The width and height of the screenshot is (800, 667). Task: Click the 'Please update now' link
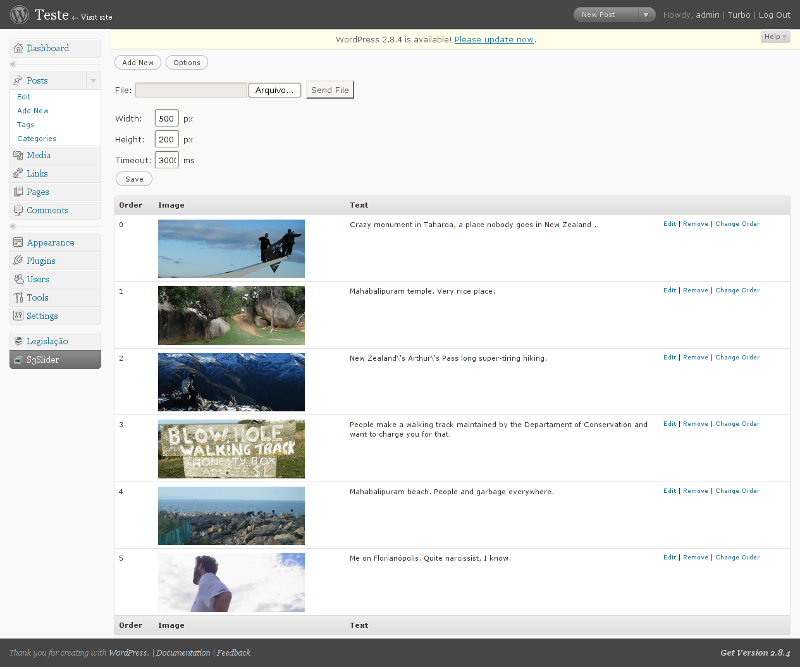coord(494,39)
